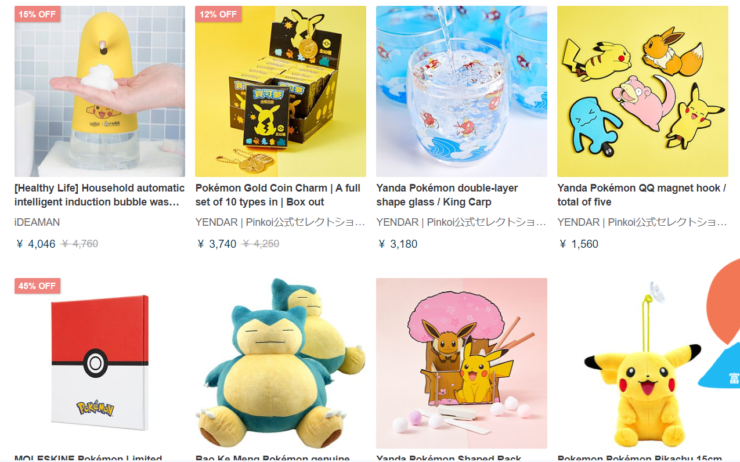Open Household automatic intelligent induction bubble title

(99, 195)
